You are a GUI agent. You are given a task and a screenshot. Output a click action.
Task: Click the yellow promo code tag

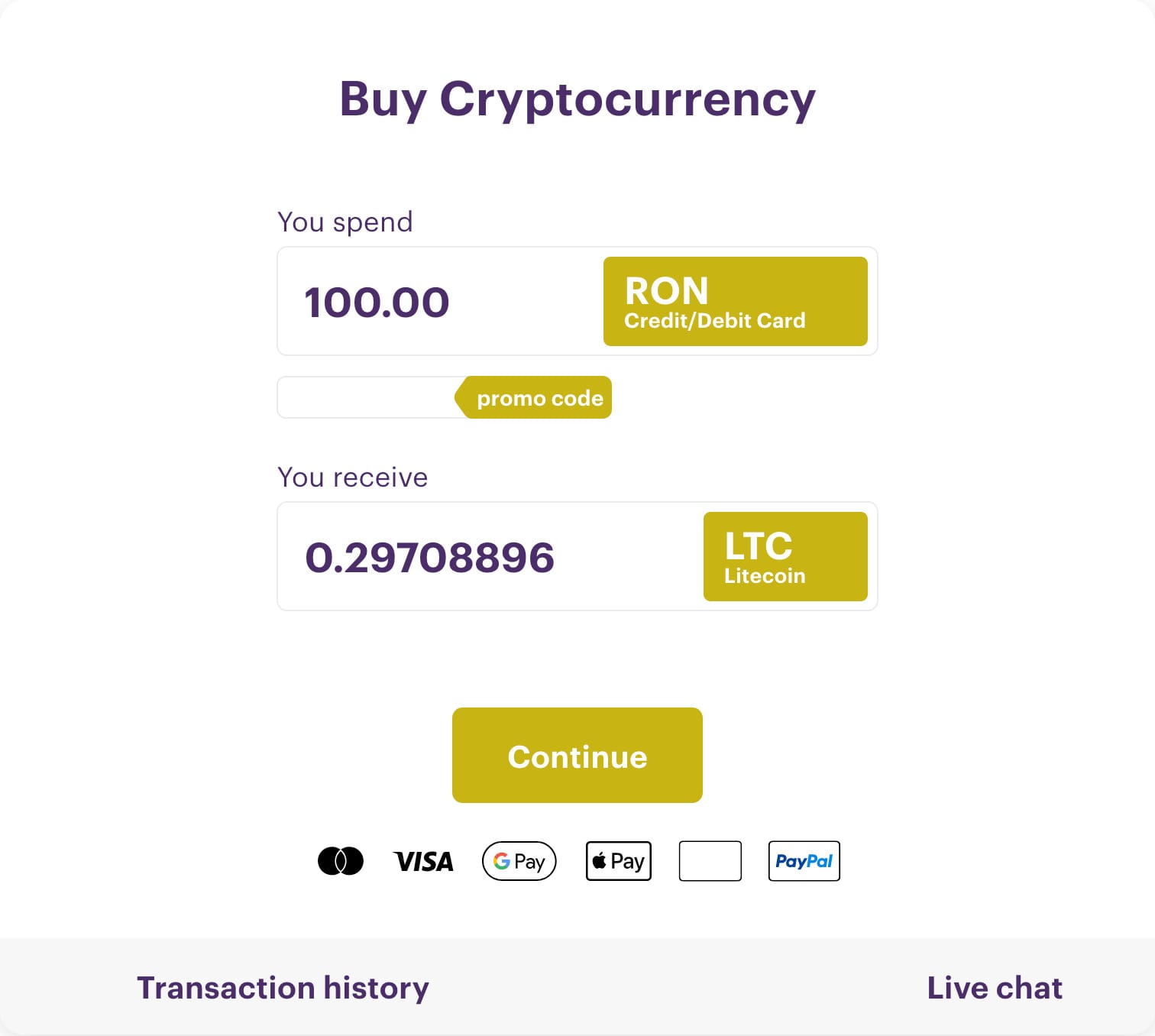539,398
